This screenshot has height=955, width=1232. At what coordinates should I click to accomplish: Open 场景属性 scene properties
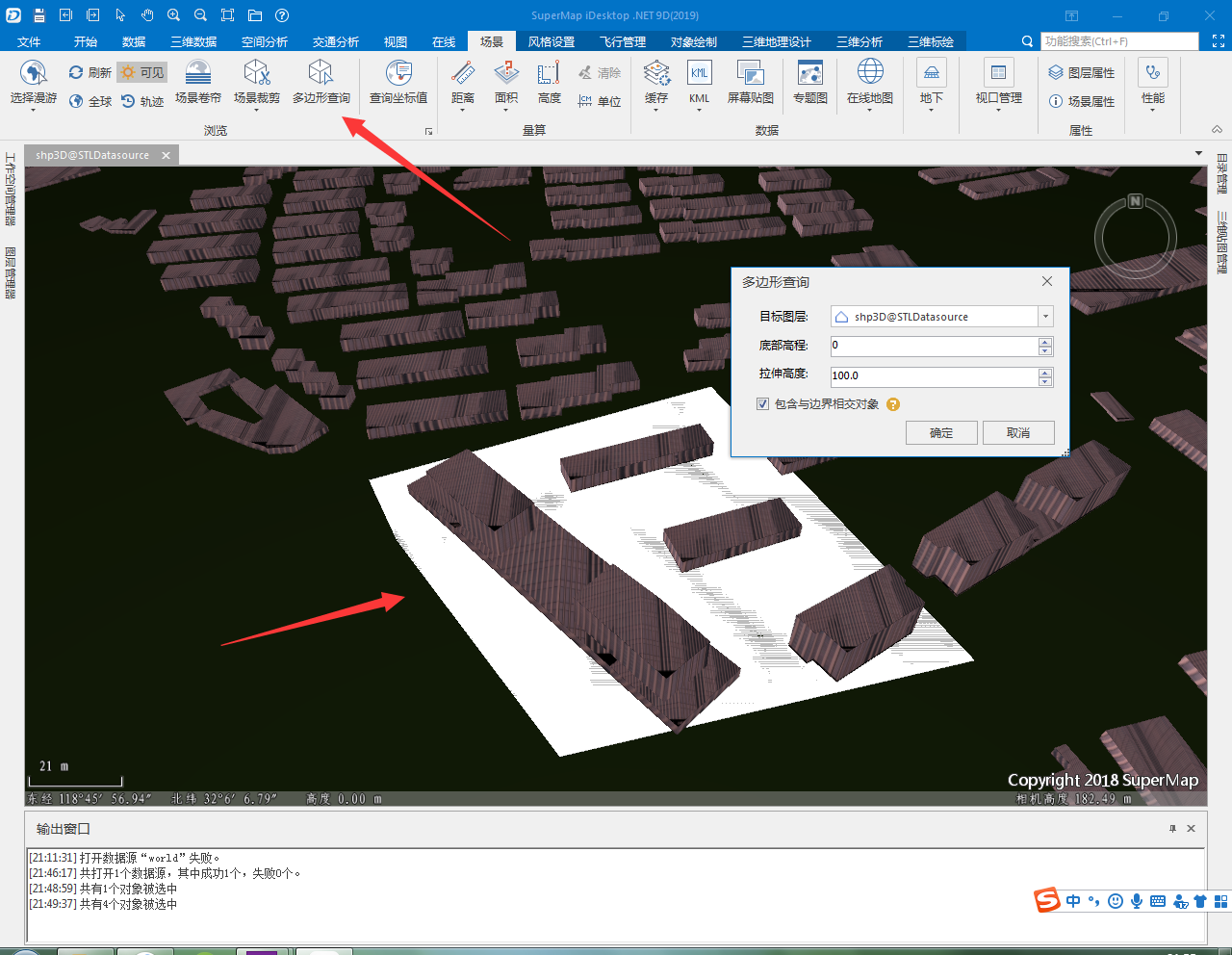click(x=1082, y=101)
